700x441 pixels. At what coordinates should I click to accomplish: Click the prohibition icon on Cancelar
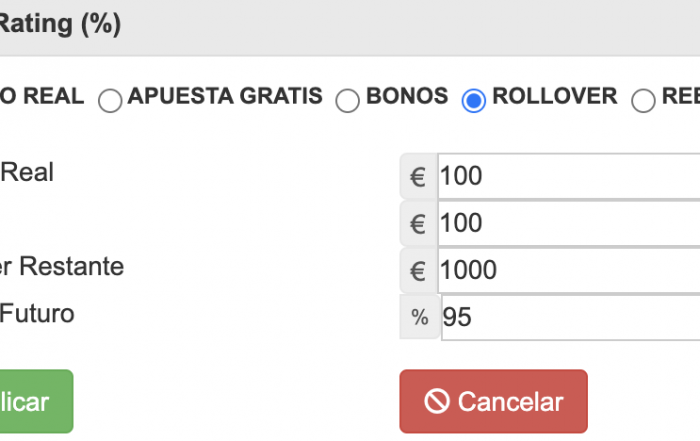coord(437,401)
